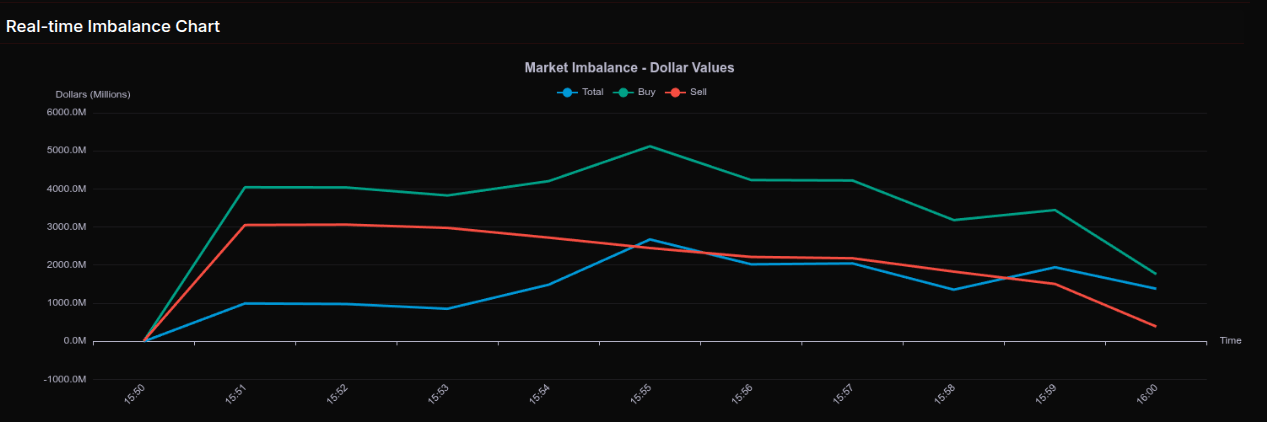The height and width of the screenshot is (422, 1267).
Task: Toggle the Buy series in legend
Action: click(634, 92)
